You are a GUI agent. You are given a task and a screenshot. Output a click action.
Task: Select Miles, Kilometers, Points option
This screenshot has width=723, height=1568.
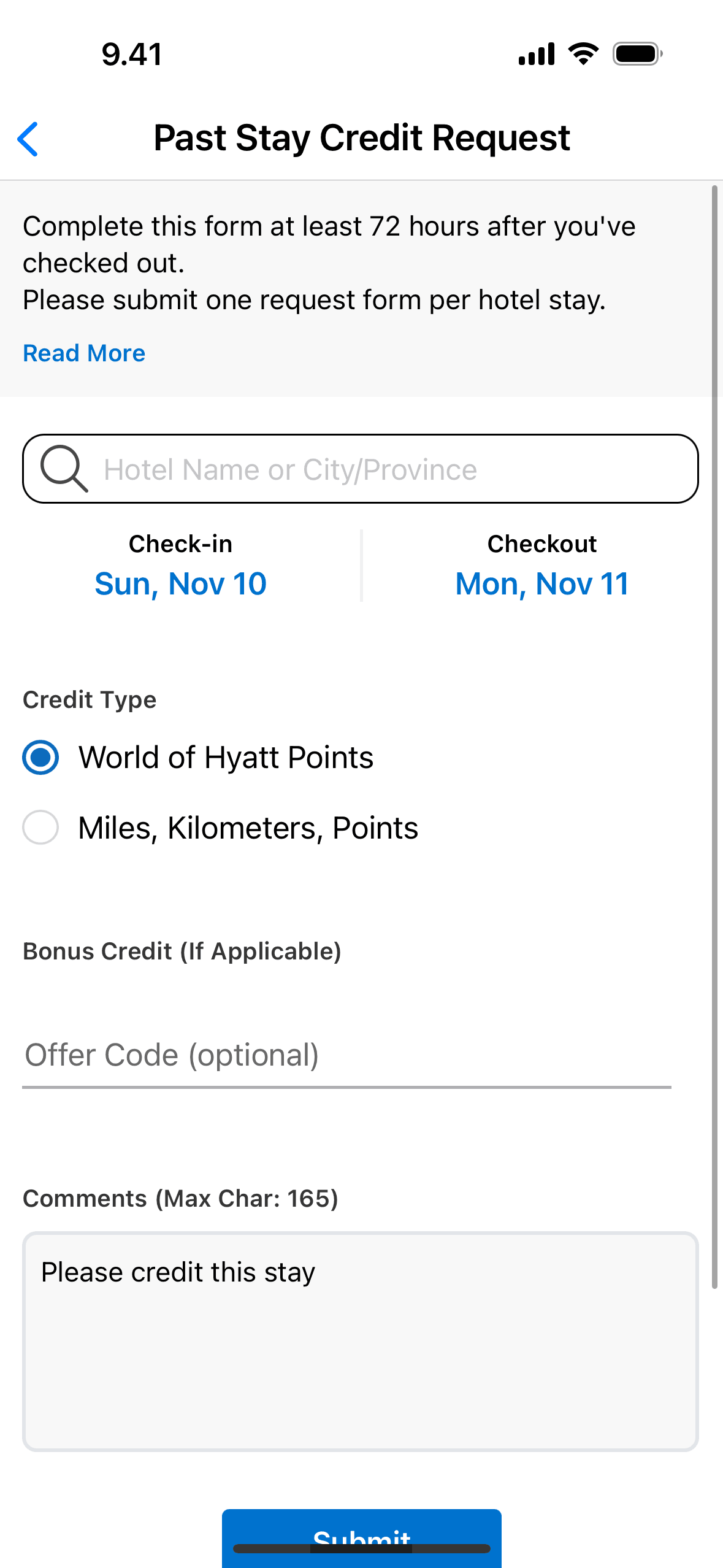click(x=40, y=828)
